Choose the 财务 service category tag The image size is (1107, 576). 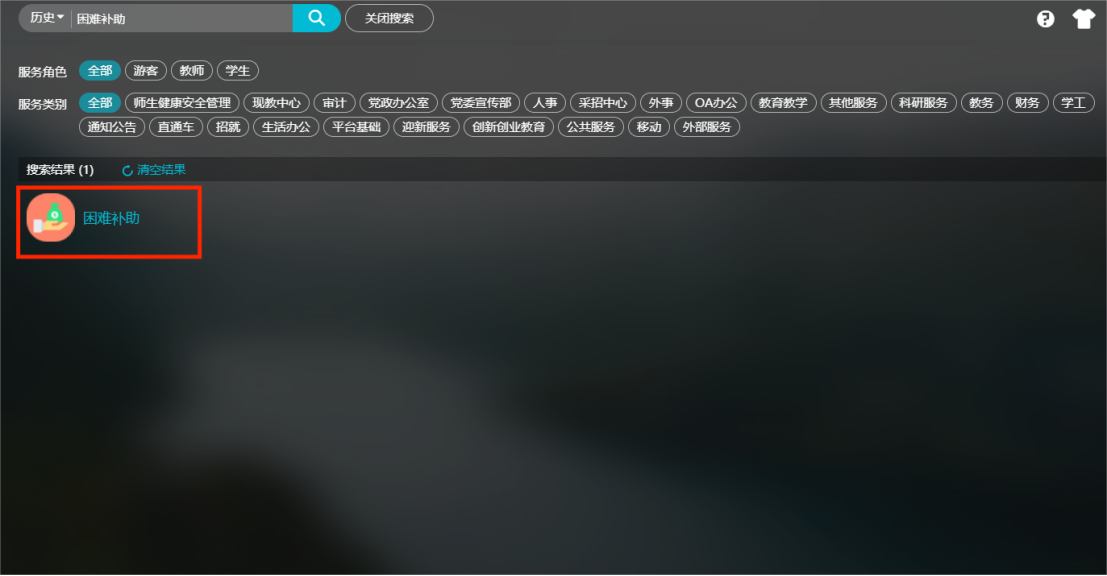pyautogui.click(x=1026, y=103)
